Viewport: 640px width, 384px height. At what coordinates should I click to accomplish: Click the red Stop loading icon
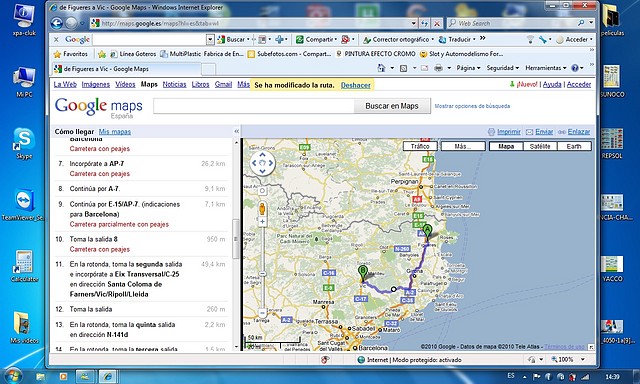(x=437, y=24)
